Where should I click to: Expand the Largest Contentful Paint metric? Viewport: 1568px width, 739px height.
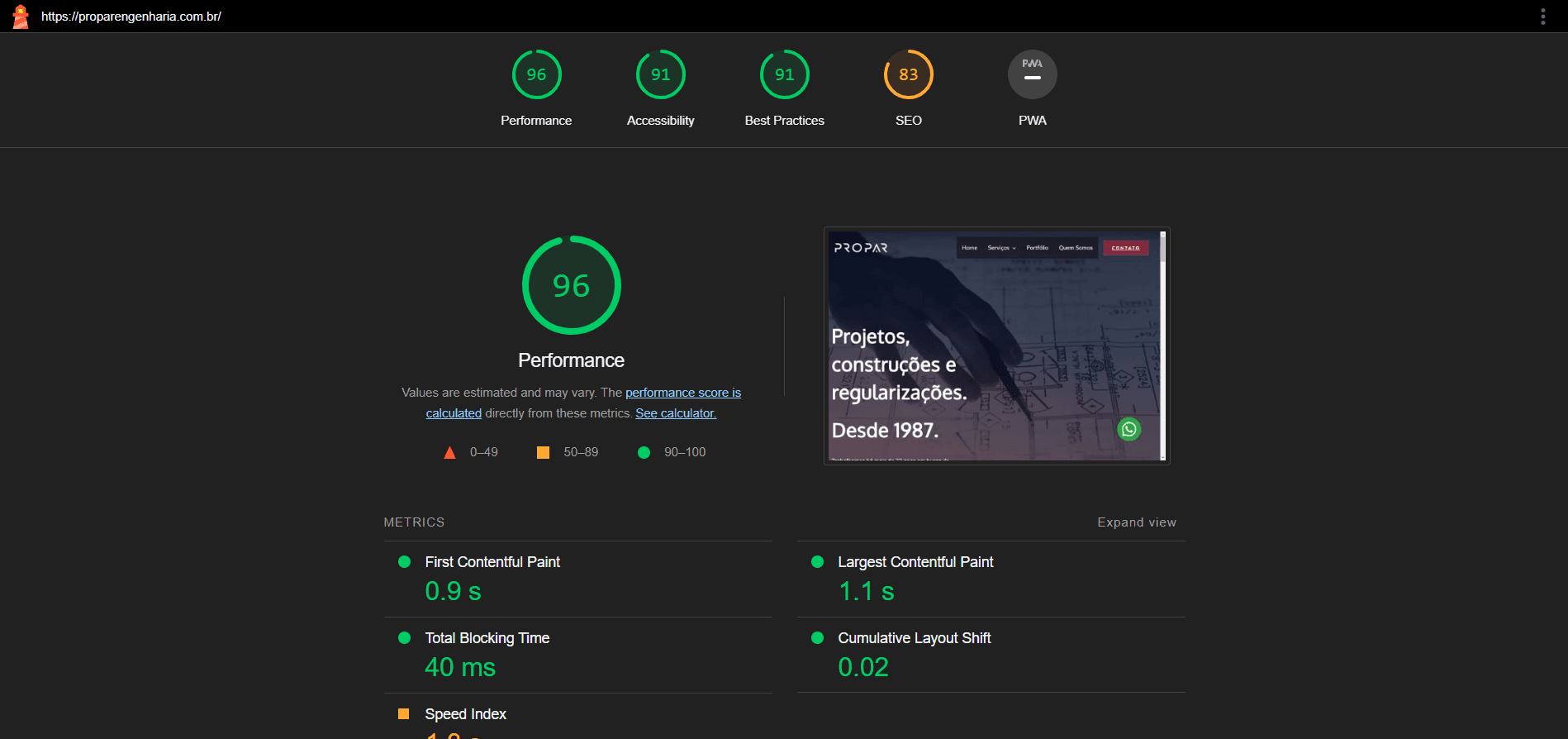pos(915,562)
